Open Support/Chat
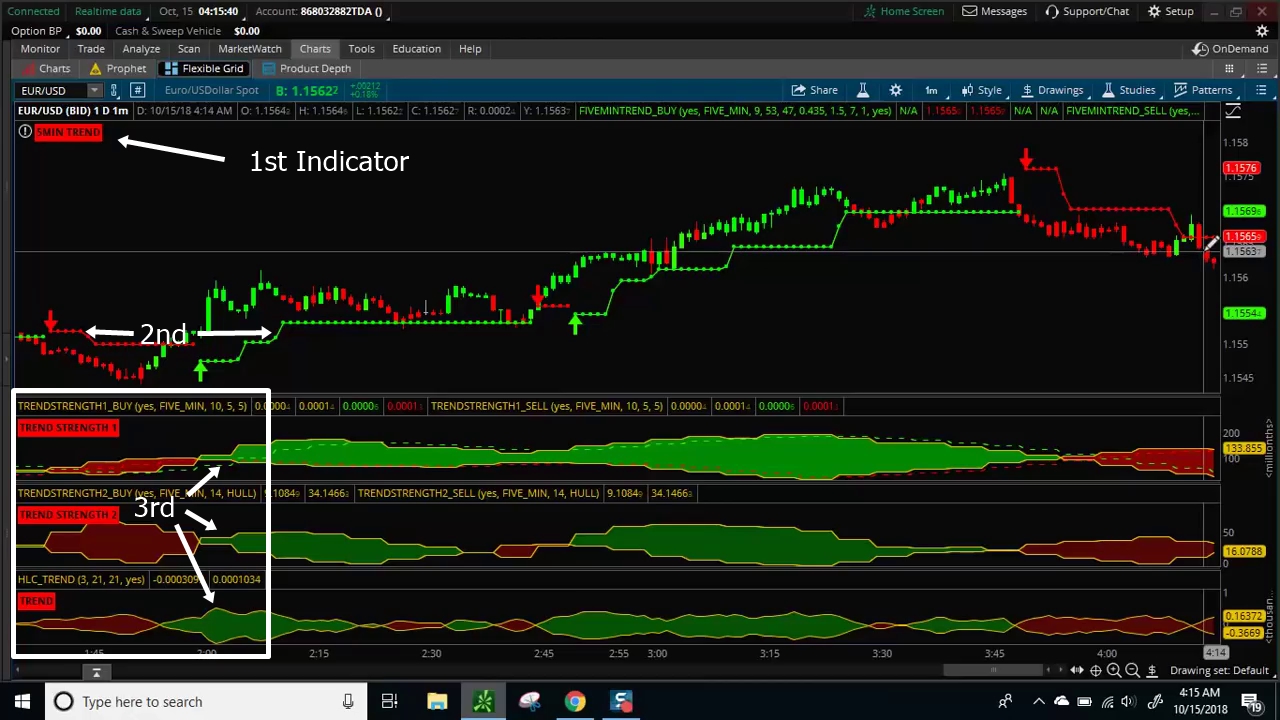This screenshot has width=1280, height=720. coord(1087,11)
